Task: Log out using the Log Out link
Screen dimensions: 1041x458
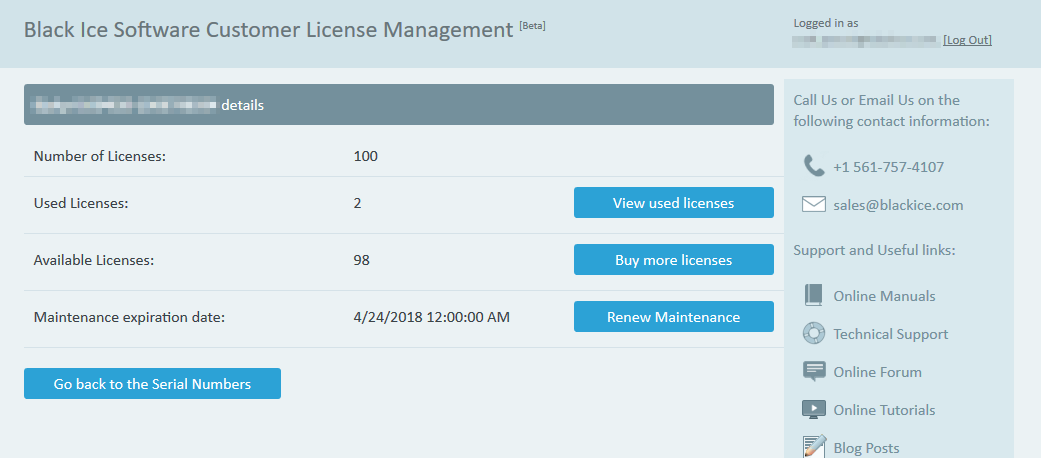Action: click(x=967, y=40)
